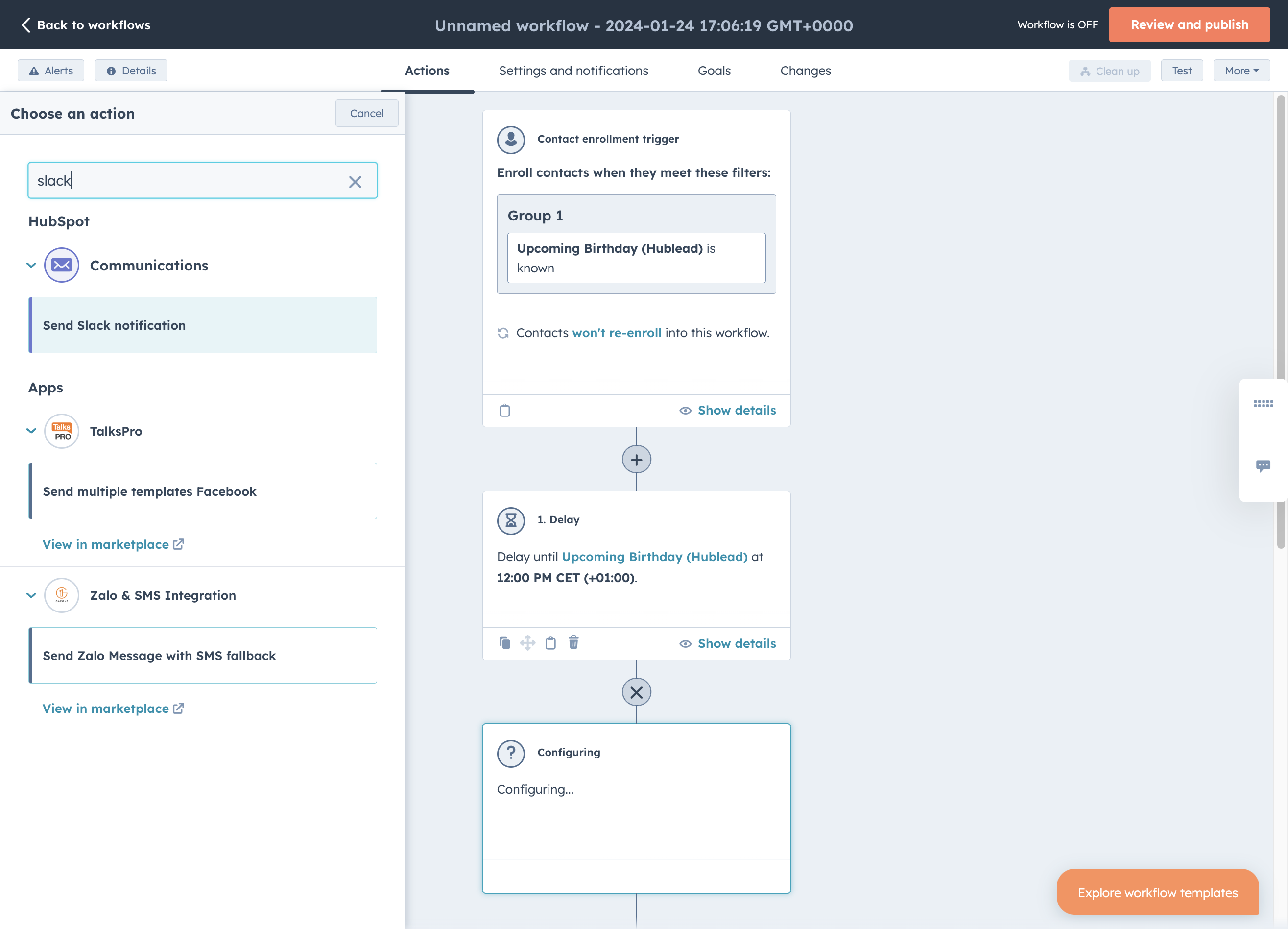Cancel the pending action with X circle
Image resolution: width=1288 pixels, height=929 pixels.
click(x=636, y=692)
